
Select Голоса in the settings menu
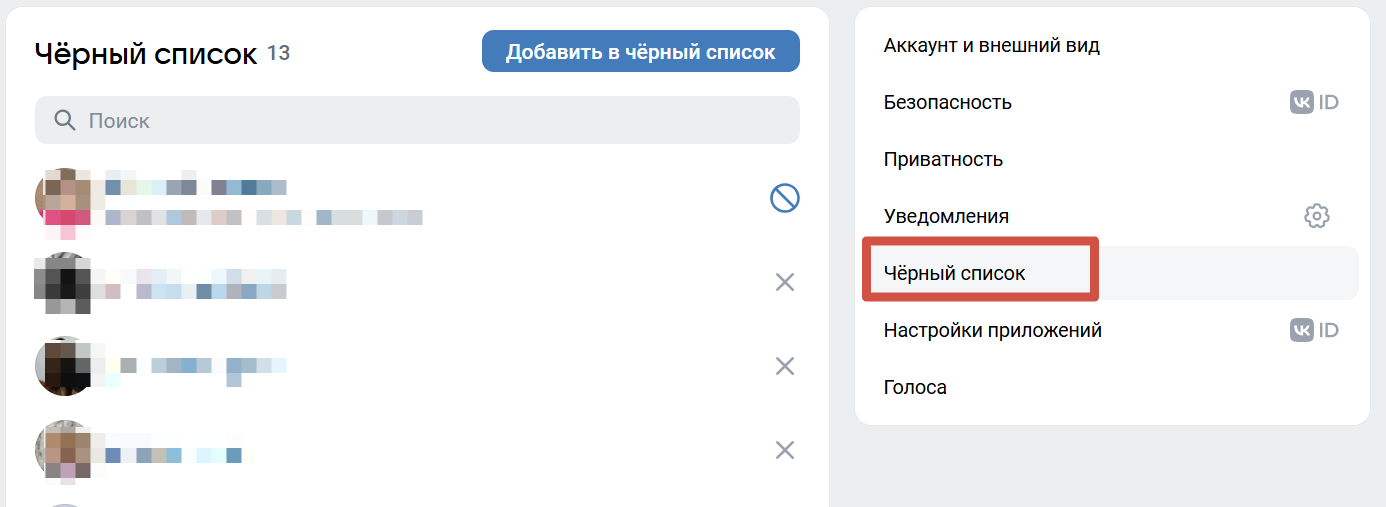915,387
